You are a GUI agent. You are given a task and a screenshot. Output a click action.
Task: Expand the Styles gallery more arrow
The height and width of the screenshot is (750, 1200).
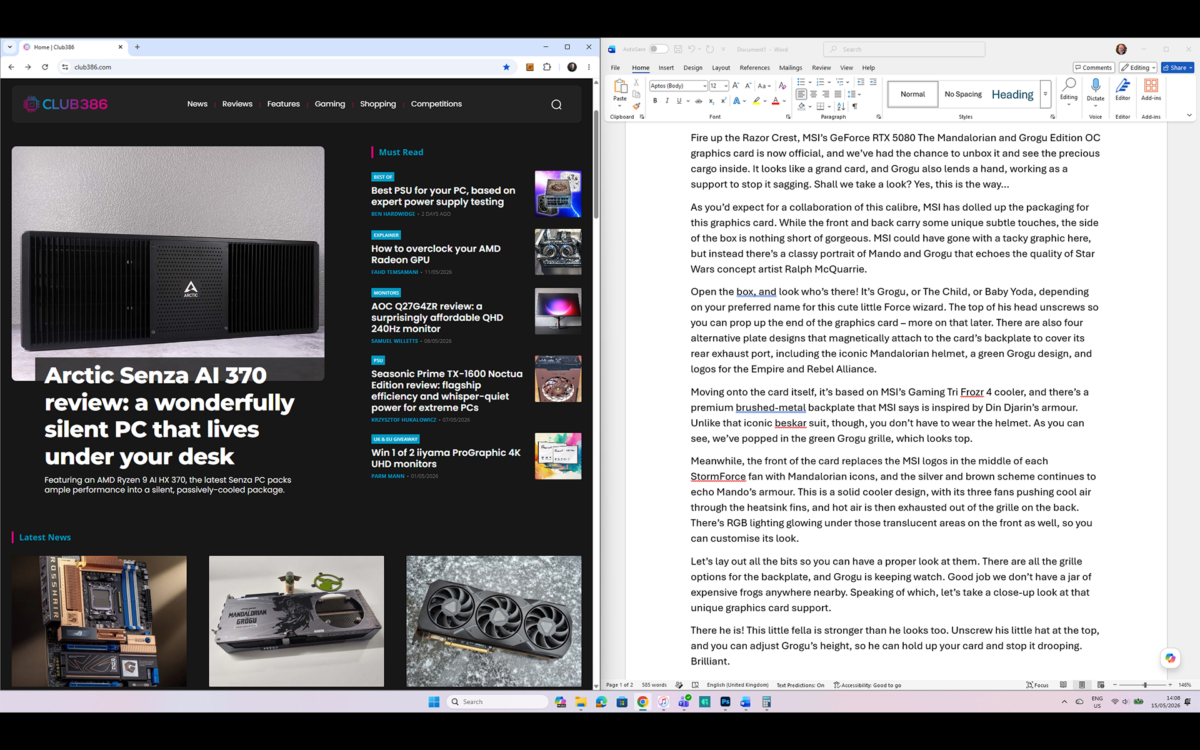point(1045,94)
